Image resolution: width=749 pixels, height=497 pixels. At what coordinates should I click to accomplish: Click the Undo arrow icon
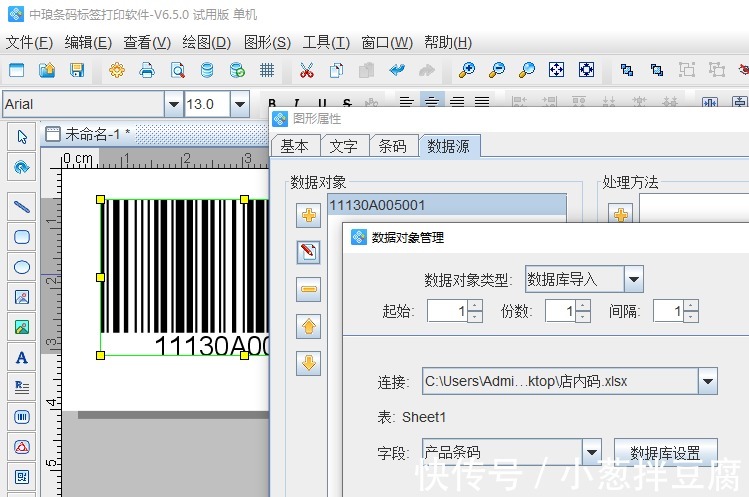(x=396, y=71)
